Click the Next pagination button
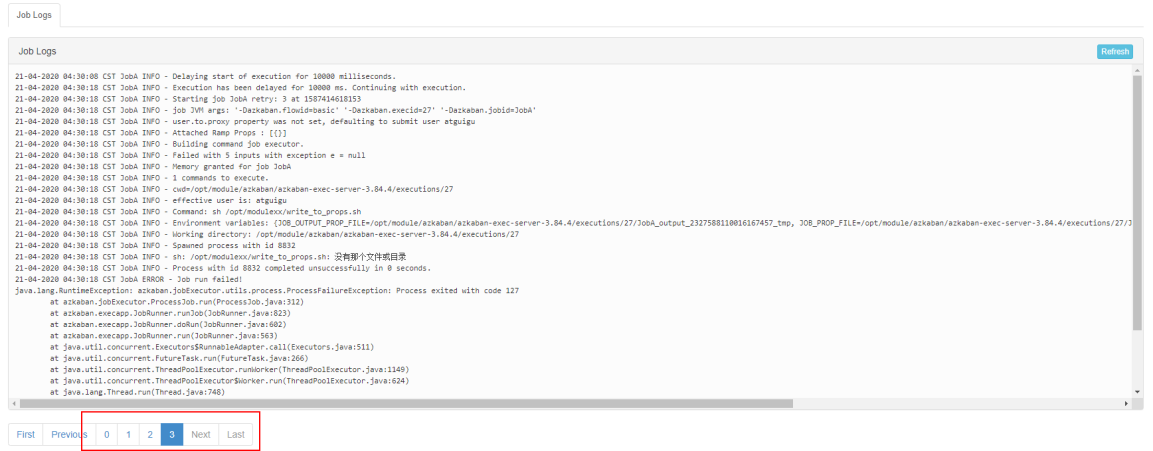The height and width of the screenshot is (451, 1153). tap(201, 435)
